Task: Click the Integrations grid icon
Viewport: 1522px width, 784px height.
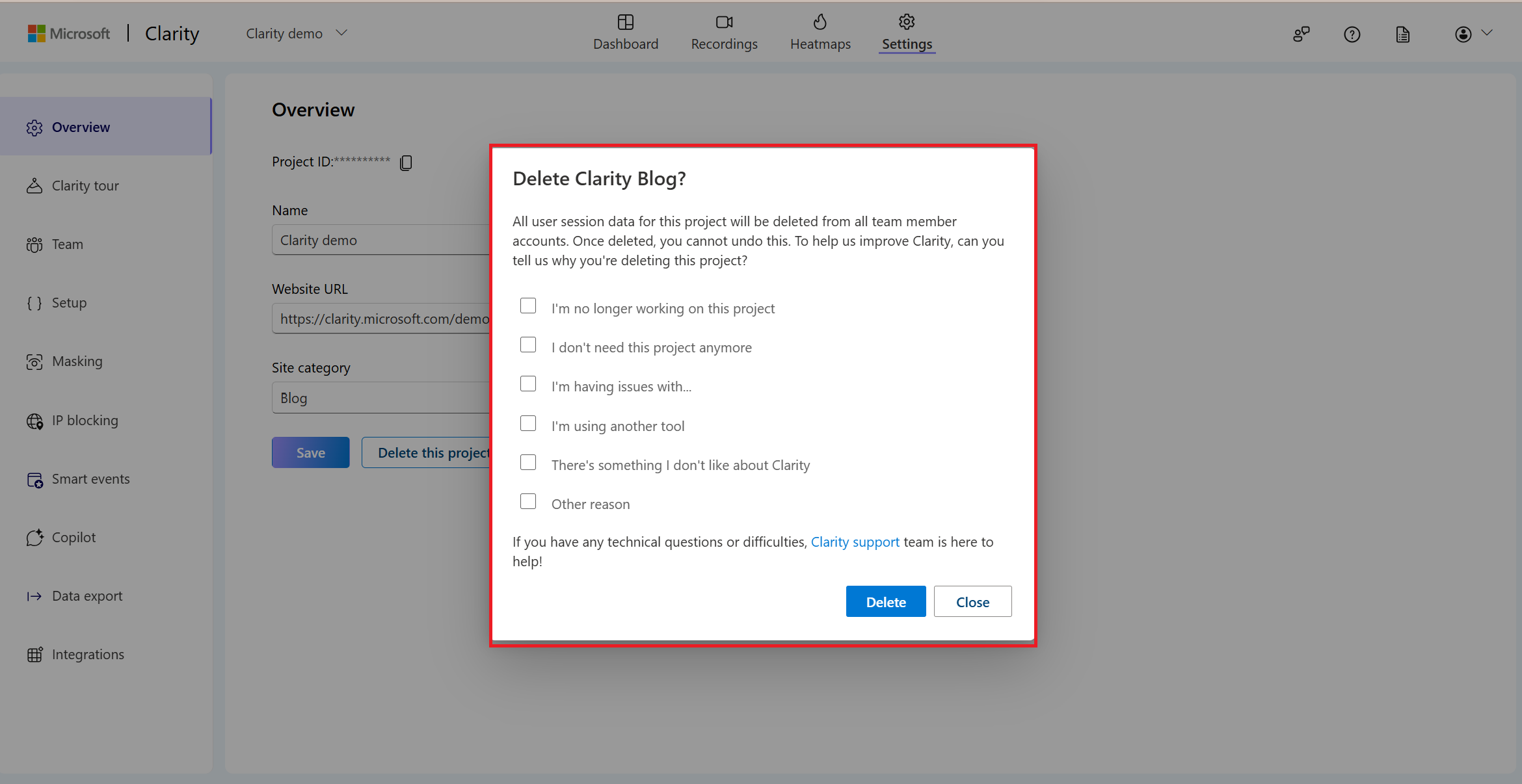Action: tap(34, 655)
